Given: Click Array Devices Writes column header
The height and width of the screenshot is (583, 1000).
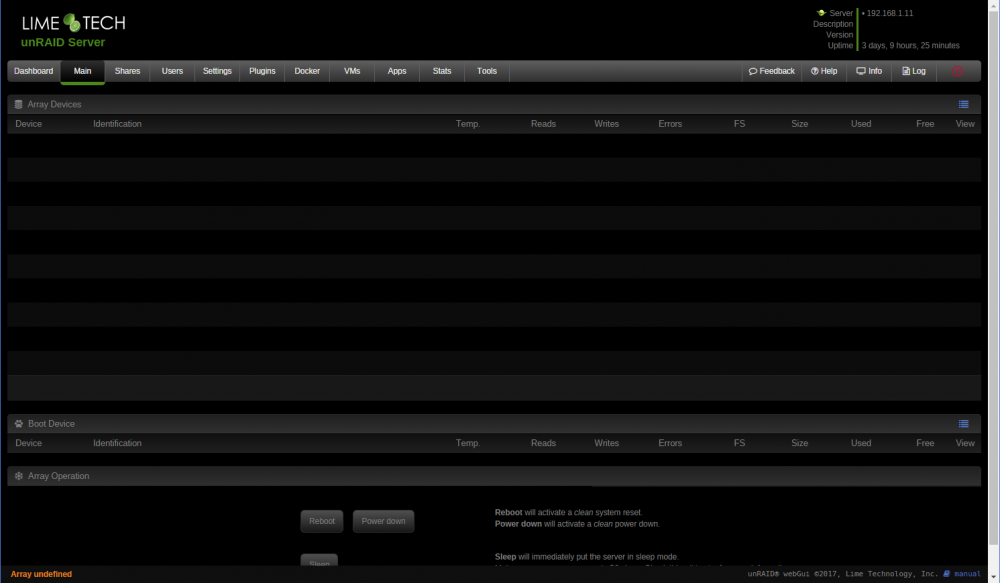Looking at the screenshot, I should (607, 124).
